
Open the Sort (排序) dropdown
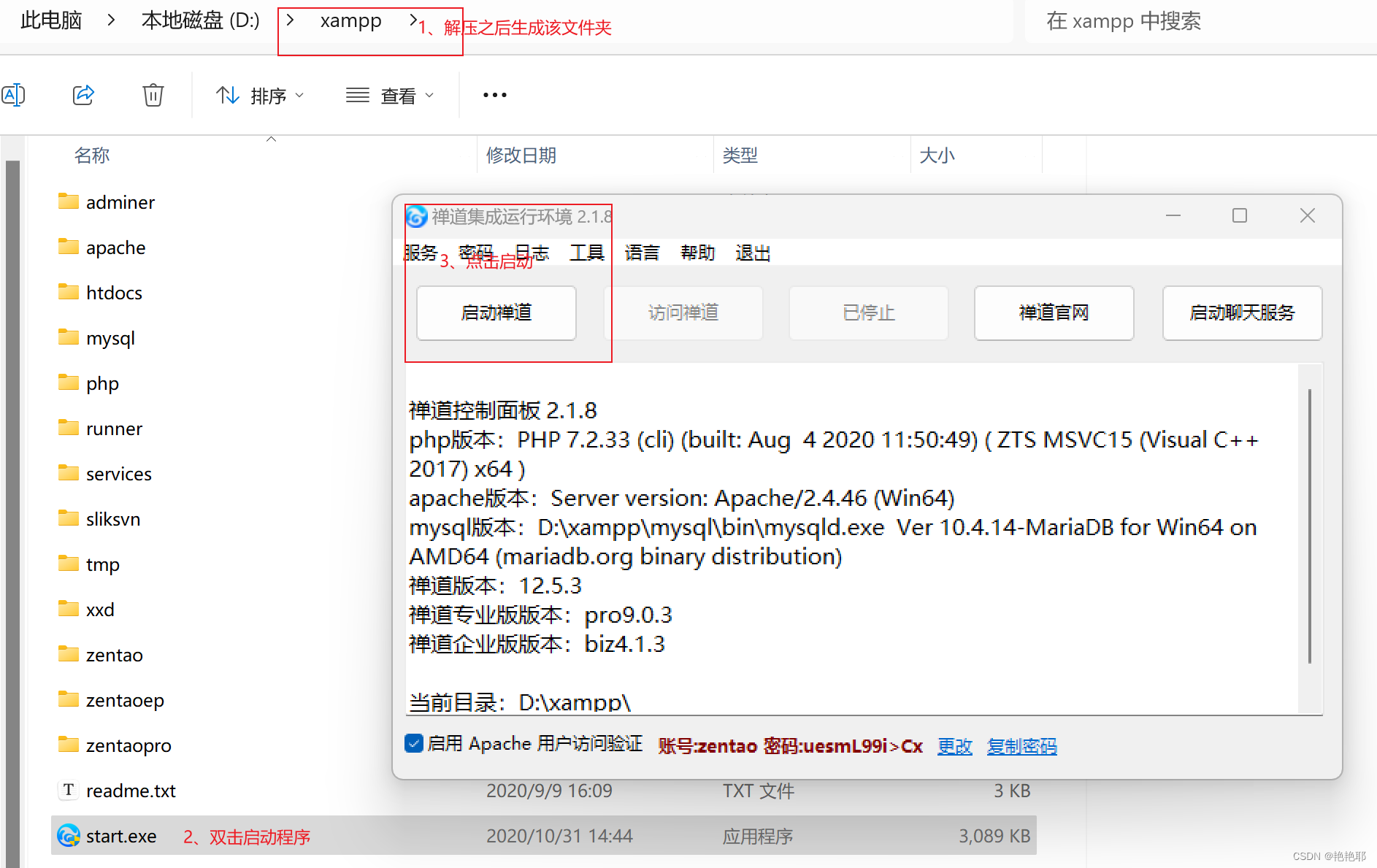coord(259,96)
